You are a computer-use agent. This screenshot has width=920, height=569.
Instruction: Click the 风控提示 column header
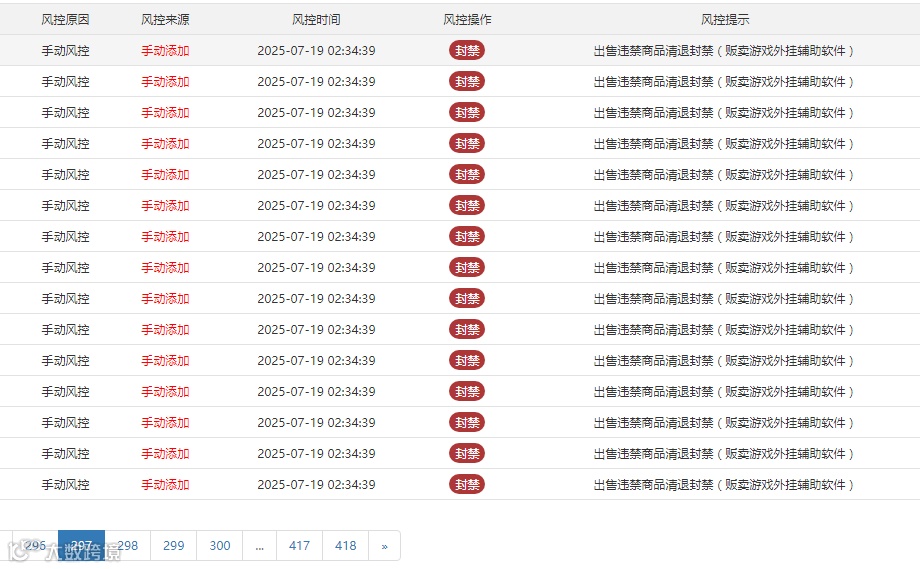coord(725,19)
